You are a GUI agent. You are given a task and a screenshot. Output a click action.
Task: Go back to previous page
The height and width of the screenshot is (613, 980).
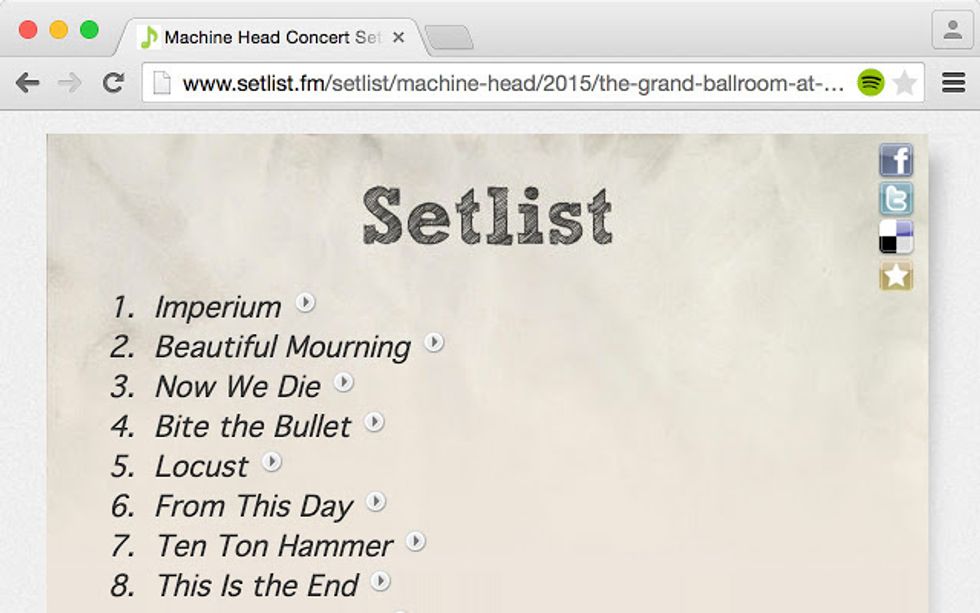click(27, 83)
